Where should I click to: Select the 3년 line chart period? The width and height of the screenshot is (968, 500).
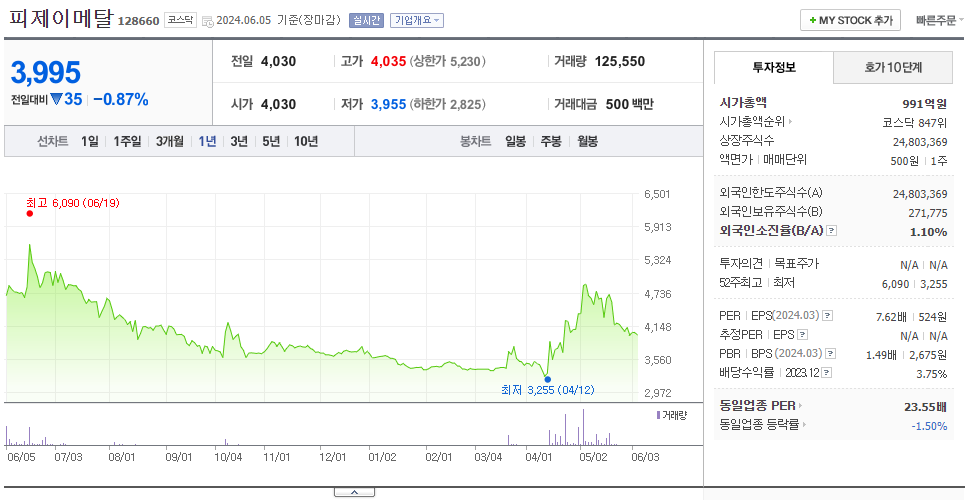(239, 141)
